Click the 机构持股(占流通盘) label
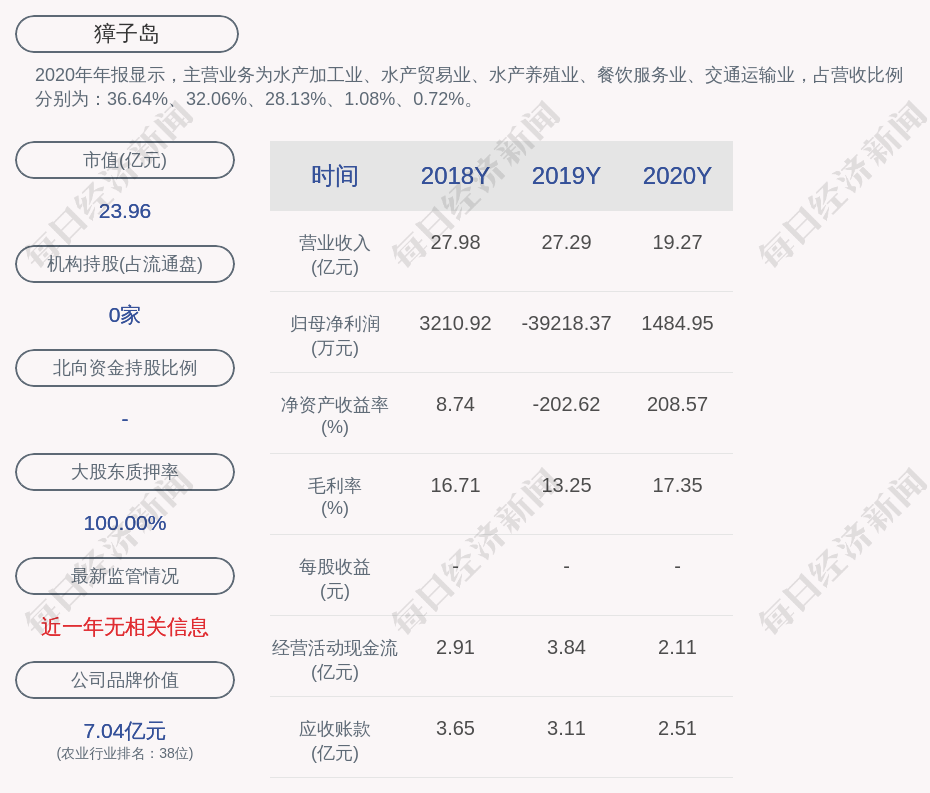The image size is (930, 793). click(125, 264)
